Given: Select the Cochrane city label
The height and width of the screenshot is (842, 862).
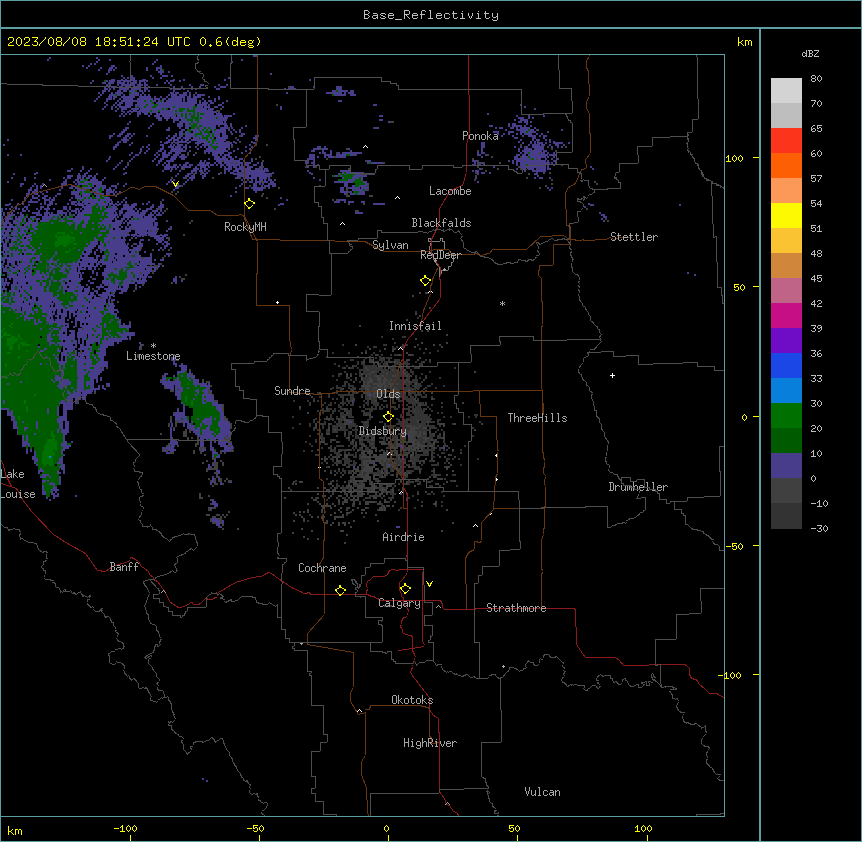Looking at the screenshot, I should click(322, 568).
